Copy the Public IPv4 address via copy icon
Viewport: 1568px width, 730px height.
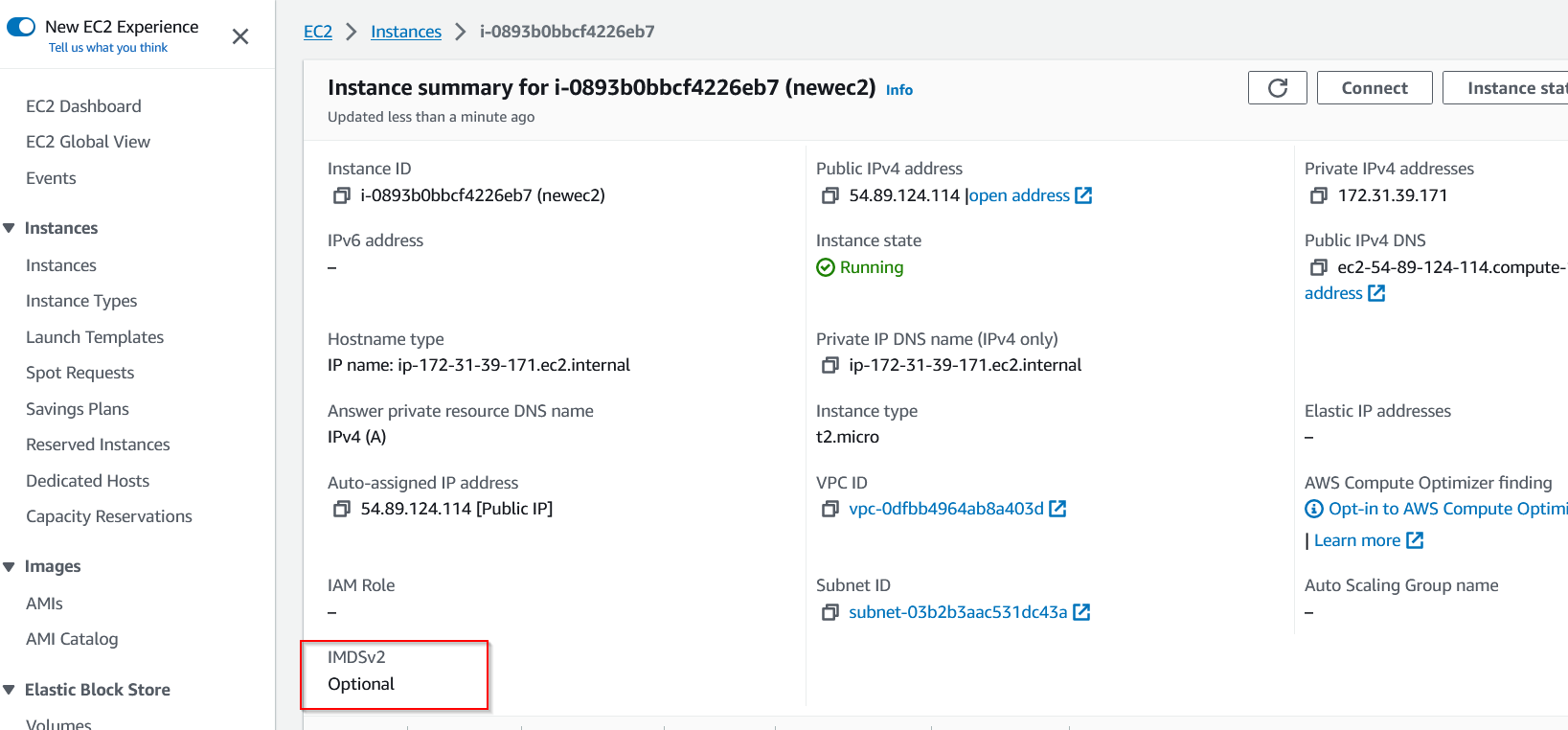829,194
